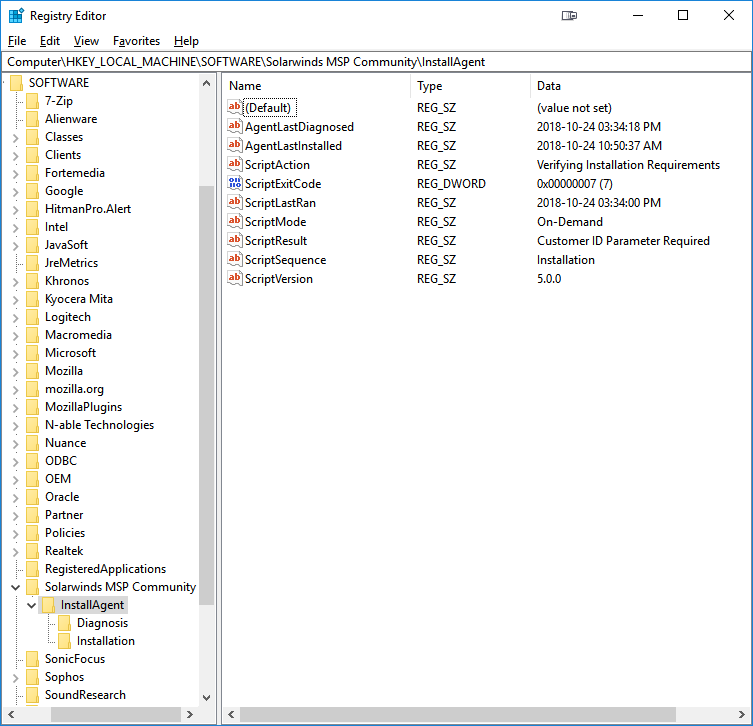Click the folder icon next to Sophos

coord(32,677)
